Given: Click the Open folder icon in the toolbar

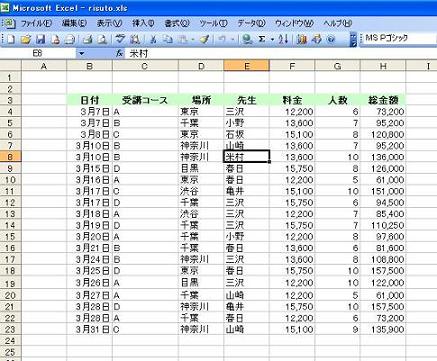Looking at the screenshot, I should point(25,39).
